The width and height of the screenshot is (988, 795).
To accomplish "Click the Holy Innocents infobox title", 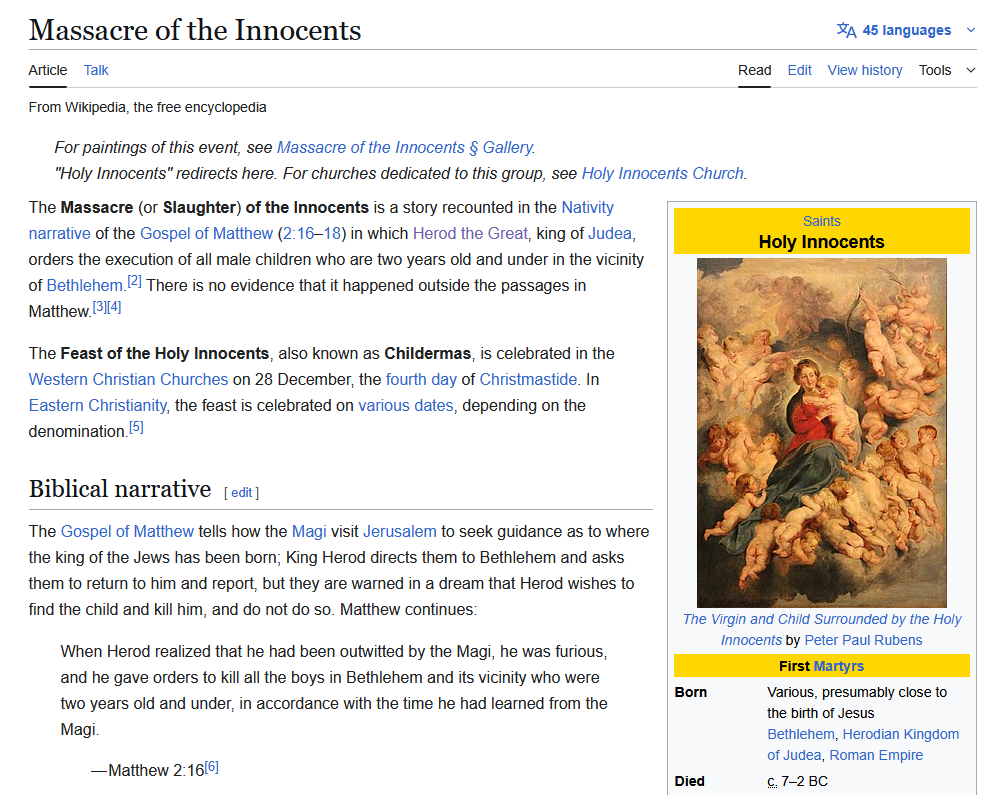I will pyautogui.click(x=821, y=242).
